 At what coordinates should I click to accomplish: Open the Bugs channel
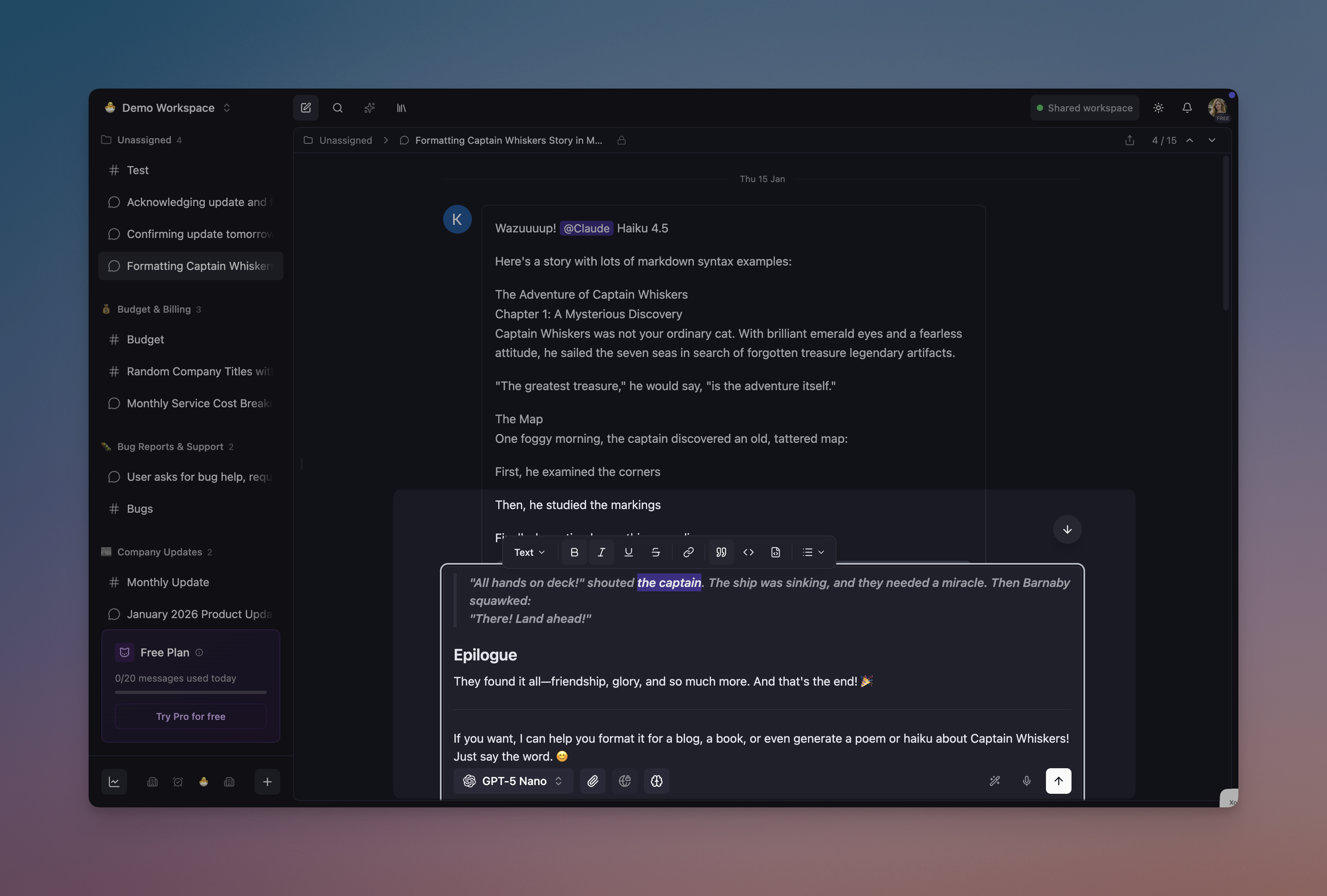[191, 509]
